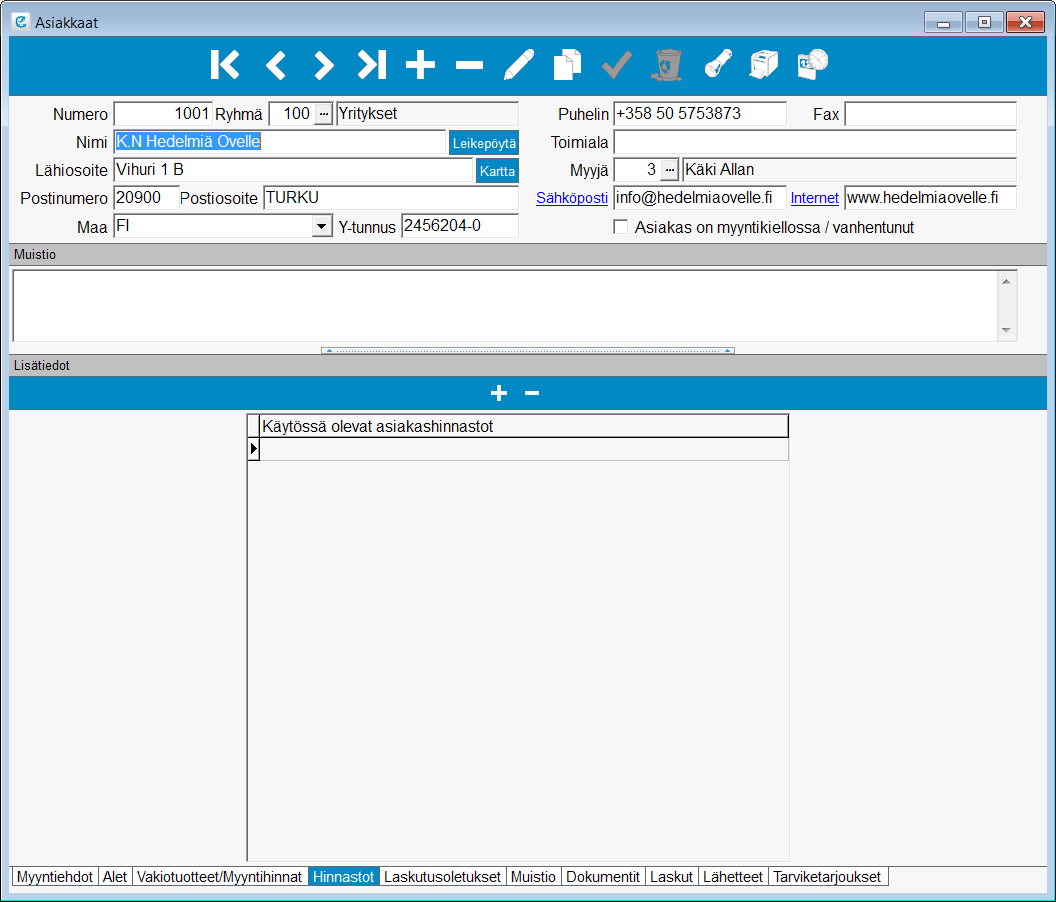Open the Vakiotuotteet/Myyntihinnat tab
The height and width of the screenshot is (902, 1056).
(x=220, y=877)
